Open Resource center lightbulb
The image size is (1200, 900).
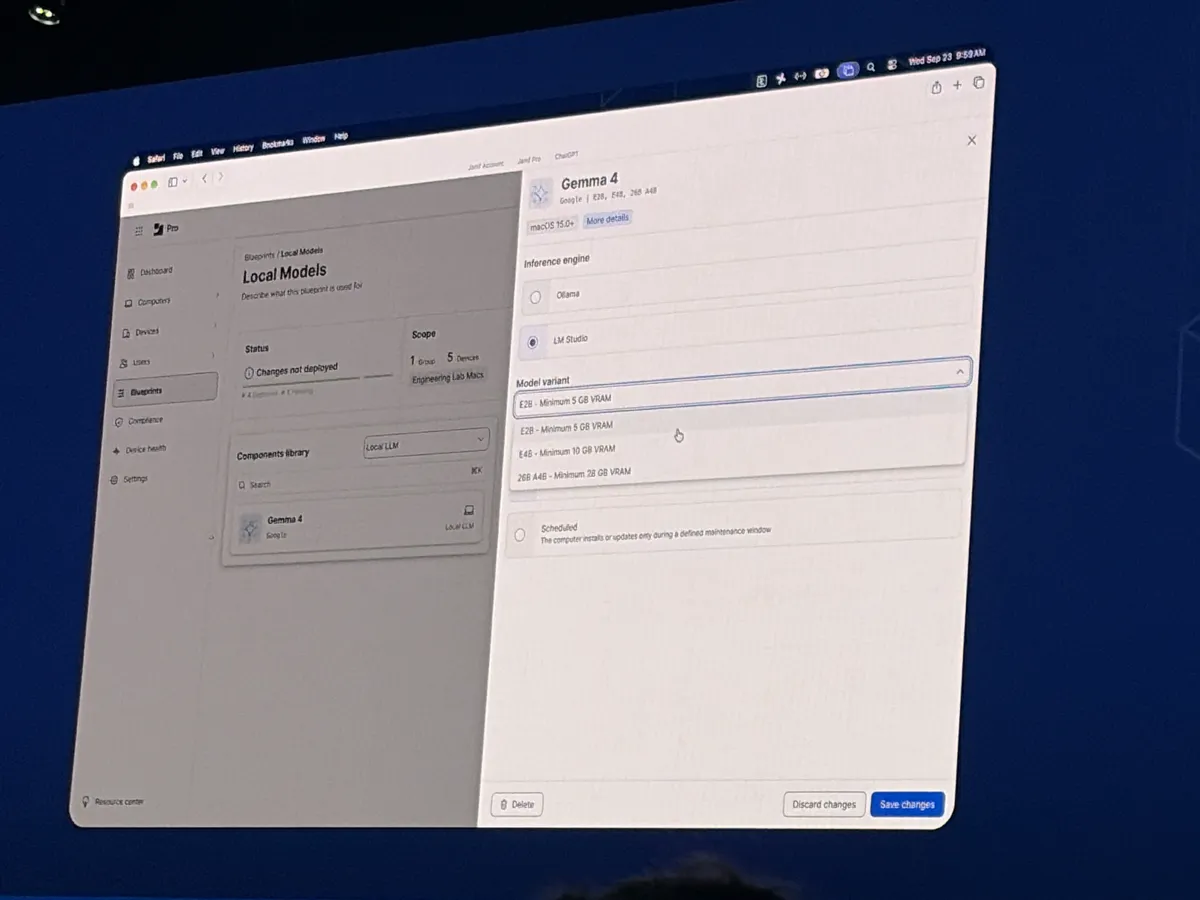click(x=87, y=801)
